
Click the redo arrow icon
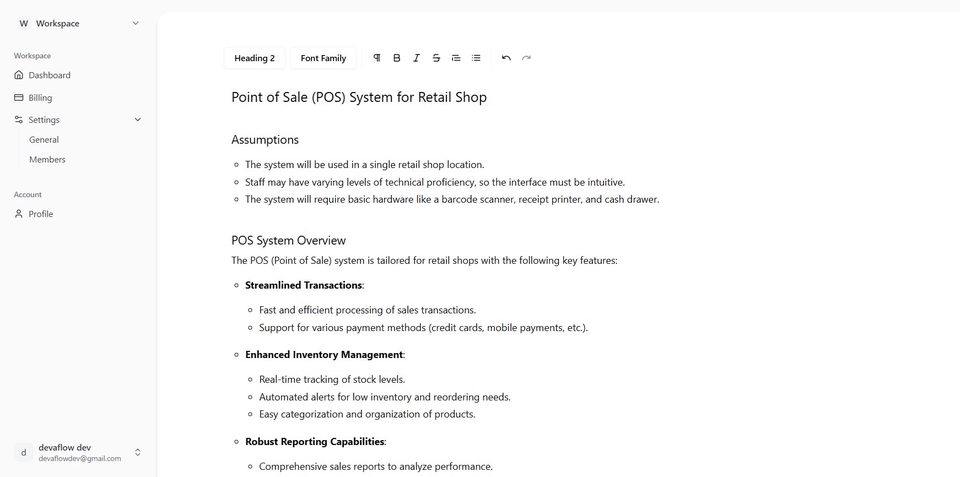pyautogui.click(x=526, y=58)
